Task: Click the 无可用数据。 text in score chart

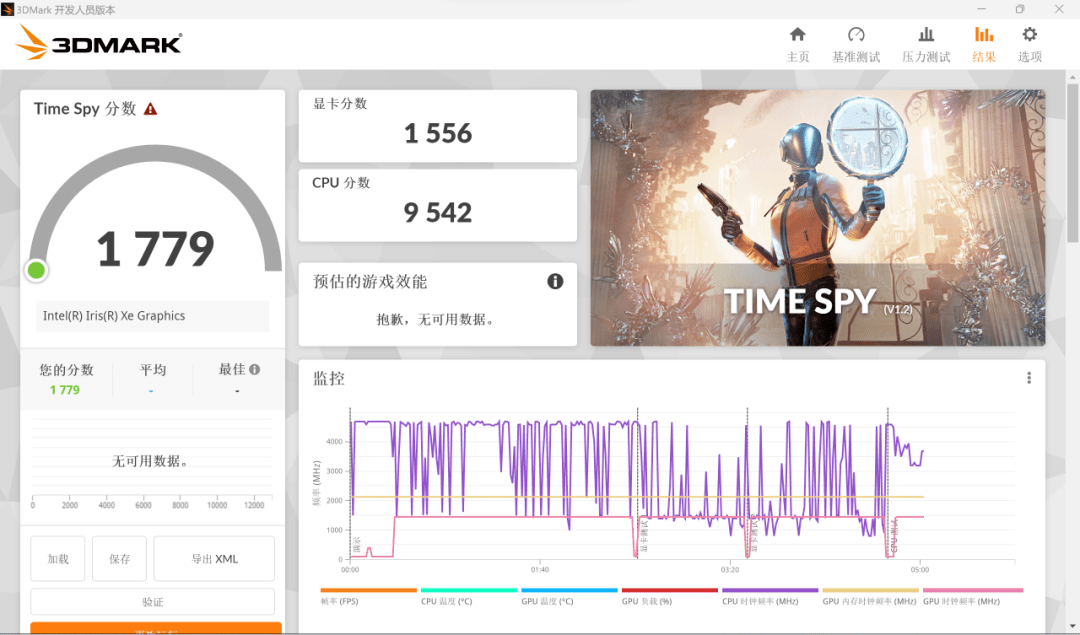Action: [x=150, y=461]
